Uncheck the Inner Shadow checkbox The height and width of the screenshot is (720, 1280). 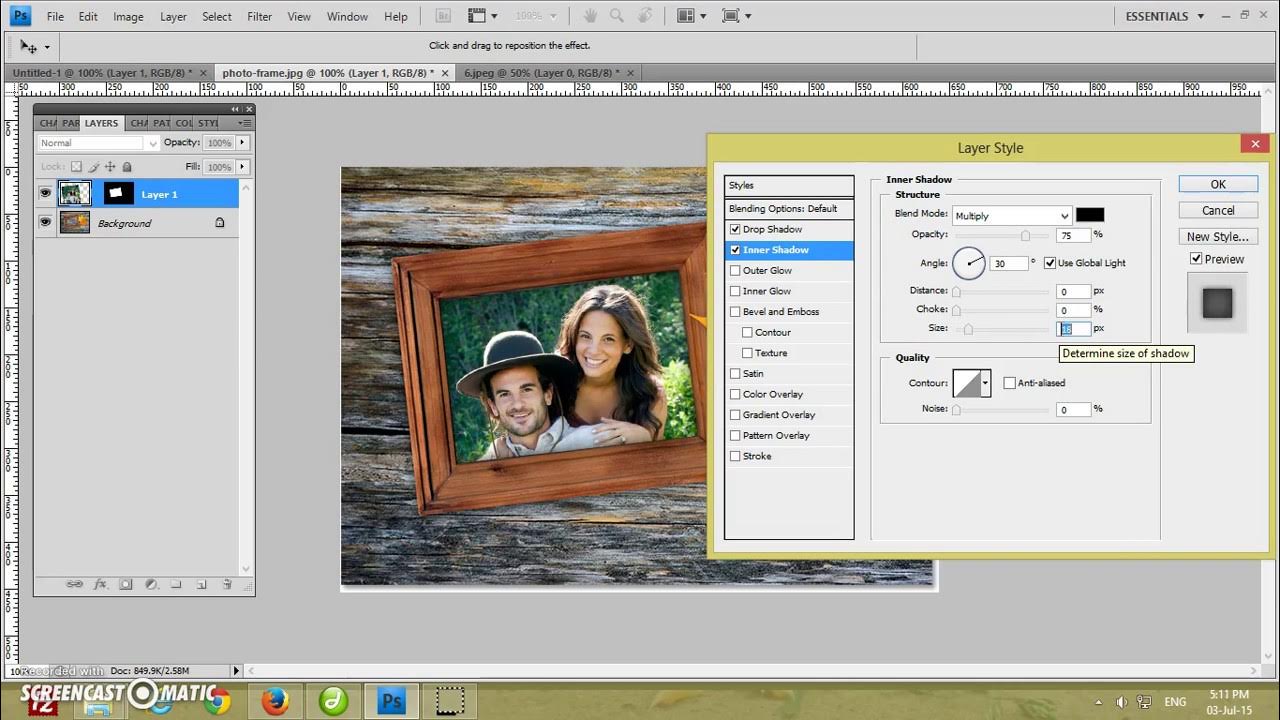tap(735, 250)
